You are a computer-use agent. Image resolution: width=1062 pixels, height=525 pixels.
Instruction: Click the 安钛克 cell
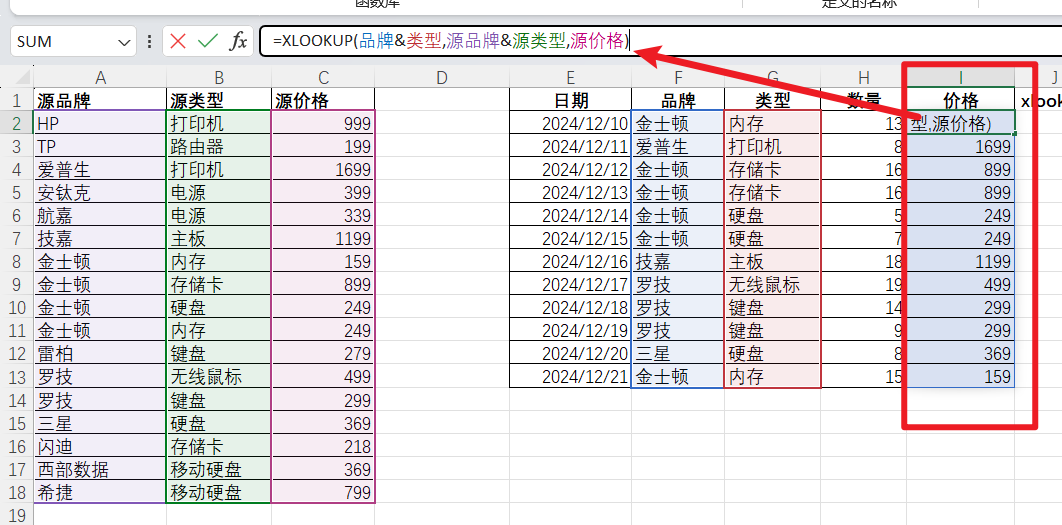point(100,192)
